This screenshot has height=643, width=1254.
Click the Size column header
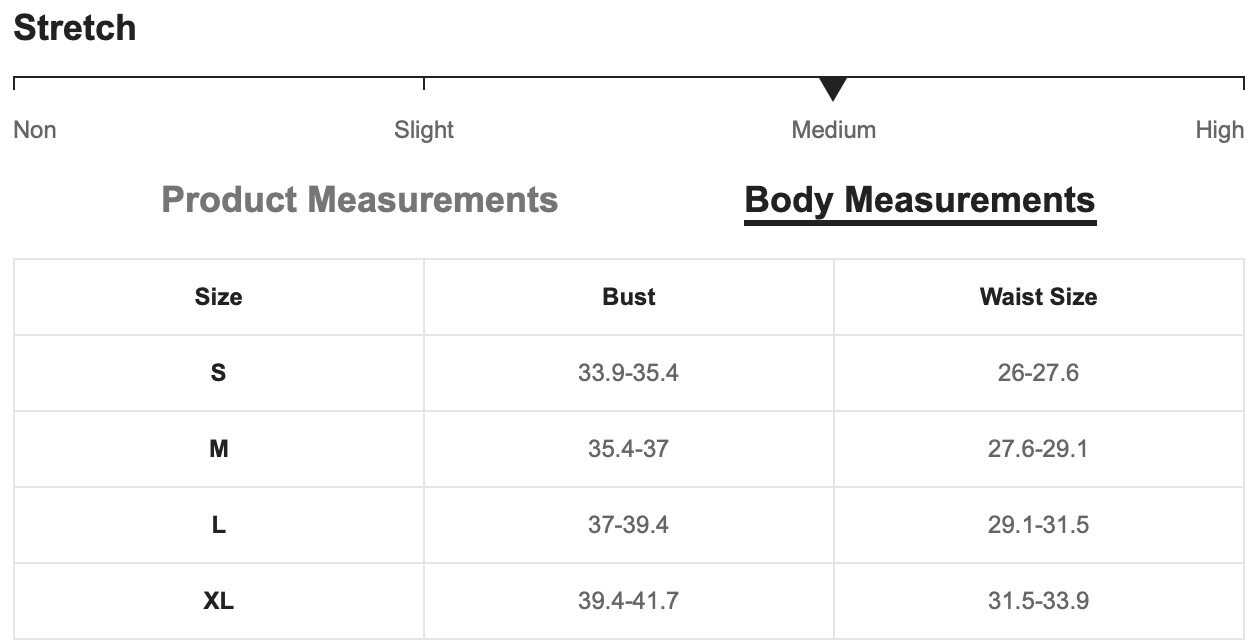218,297
